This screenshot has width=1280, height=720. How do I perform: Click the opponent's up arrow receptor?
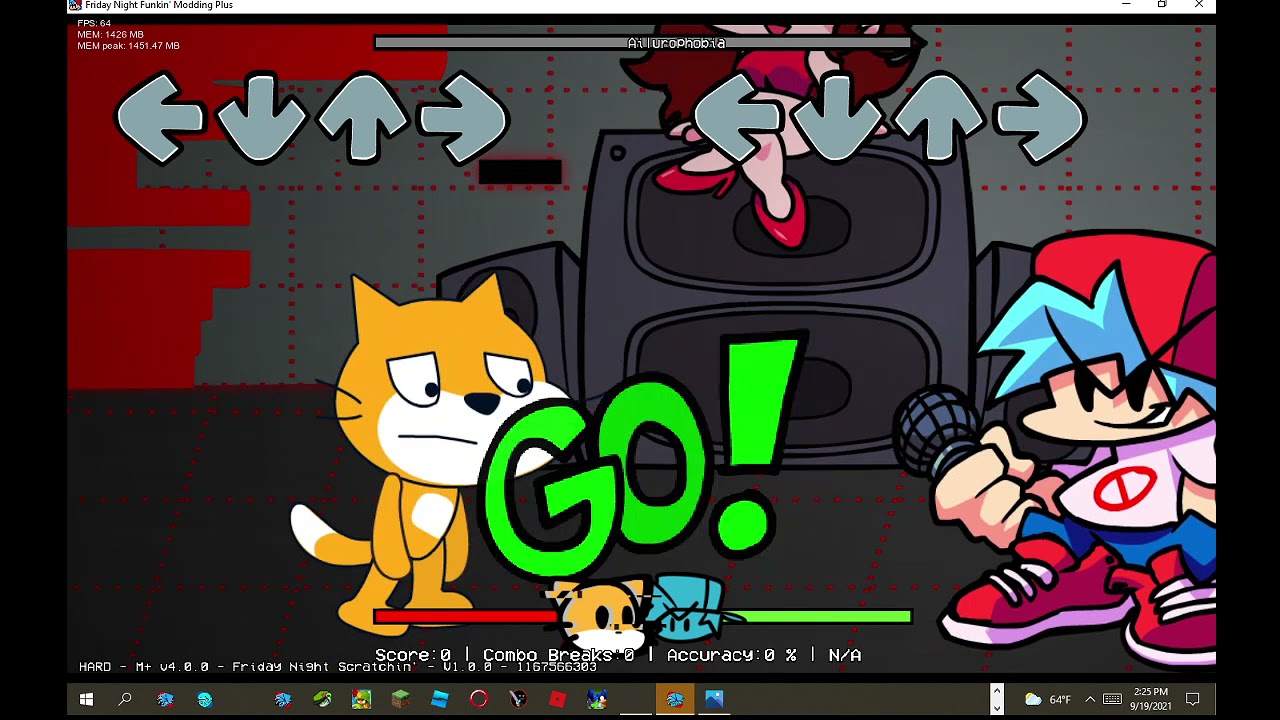(x=363, y=118)
